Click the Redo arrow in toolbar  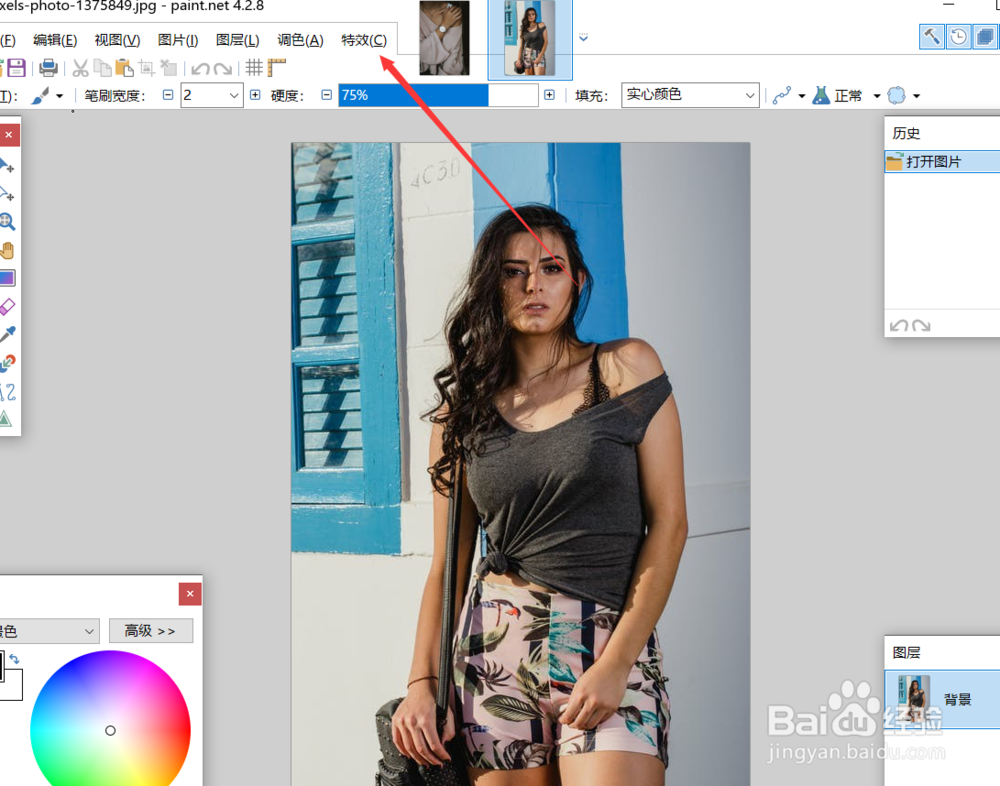tap(223, 68)
